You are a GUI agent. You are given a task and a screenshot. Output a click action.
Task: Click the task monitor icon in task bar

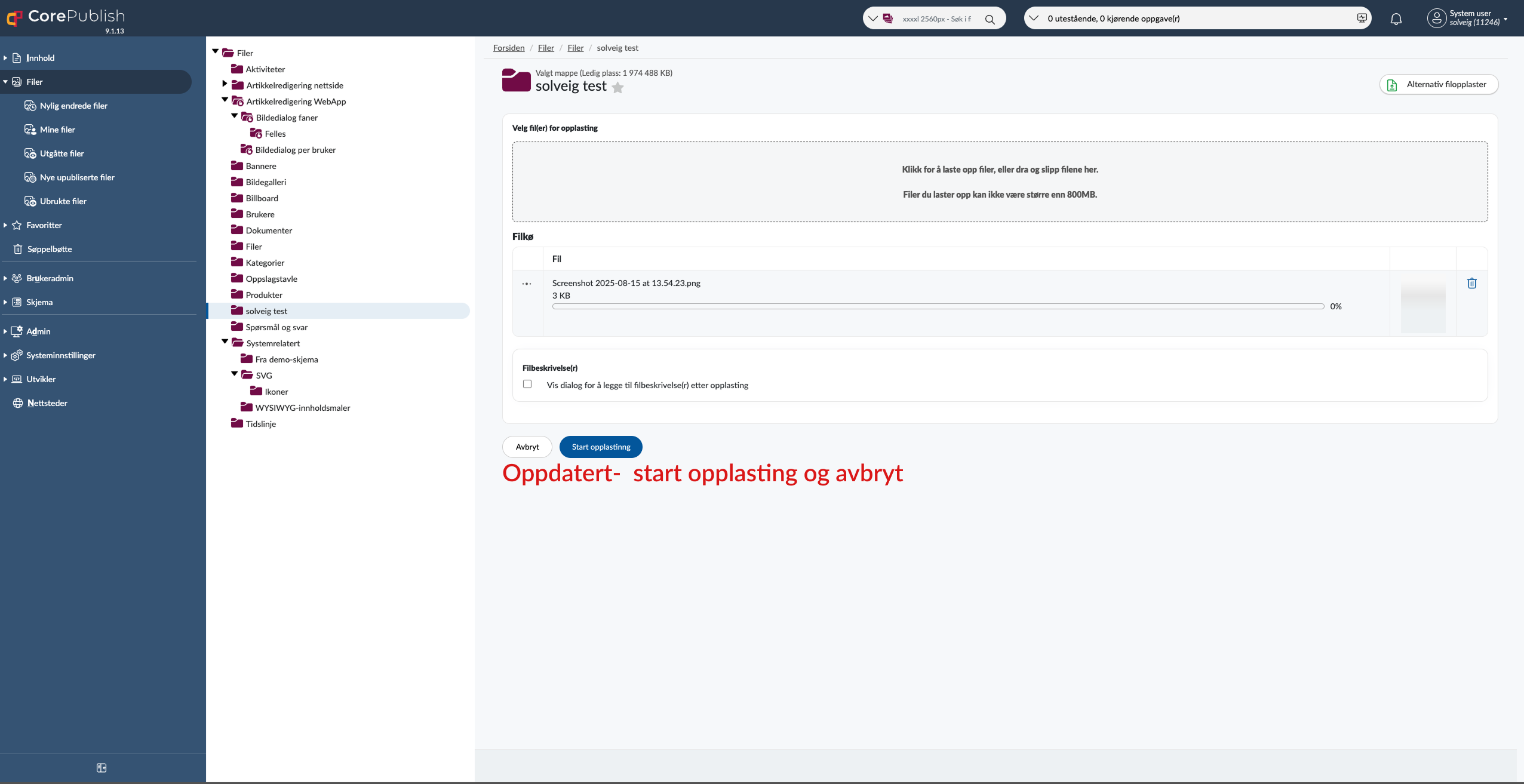(x=1362, y=18)
